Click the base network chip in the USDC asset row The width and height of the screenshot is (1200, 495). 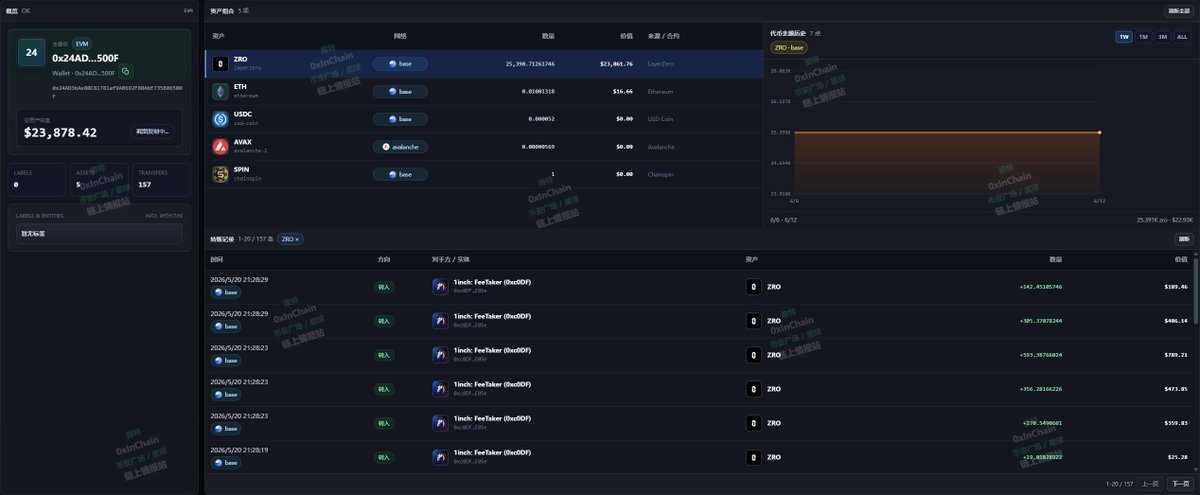(x=400, y=119)
